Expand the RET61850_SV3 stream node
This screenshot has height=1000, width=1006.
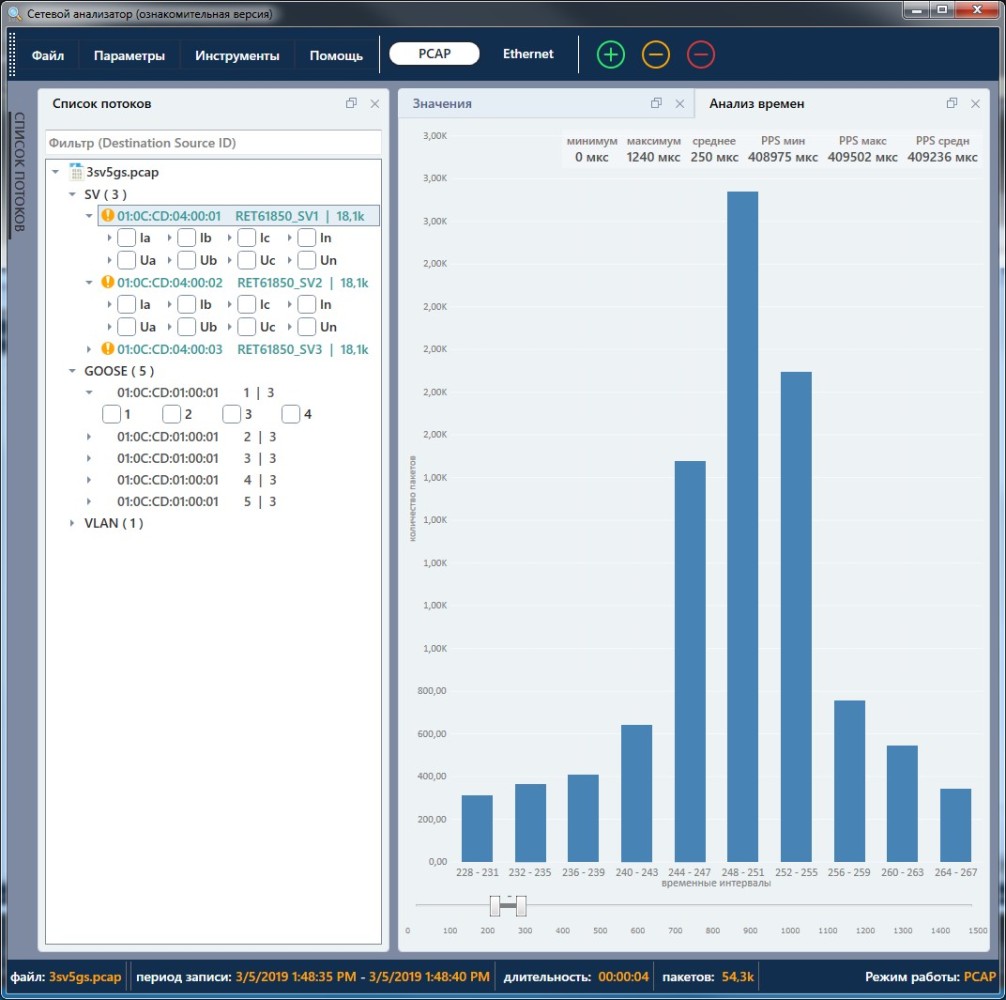coord(89,349)
